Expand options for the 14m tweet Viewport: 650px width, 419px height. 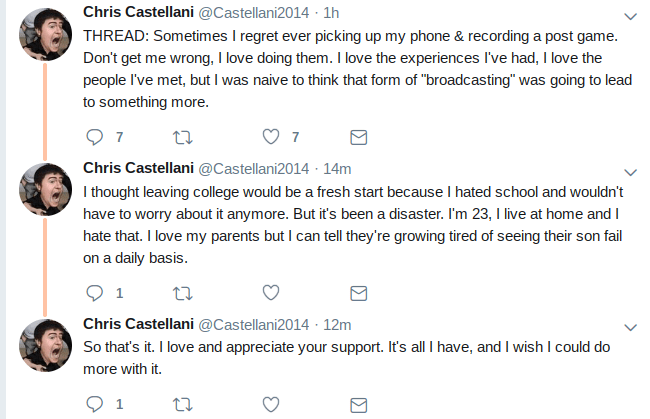[x=630, y=171]
